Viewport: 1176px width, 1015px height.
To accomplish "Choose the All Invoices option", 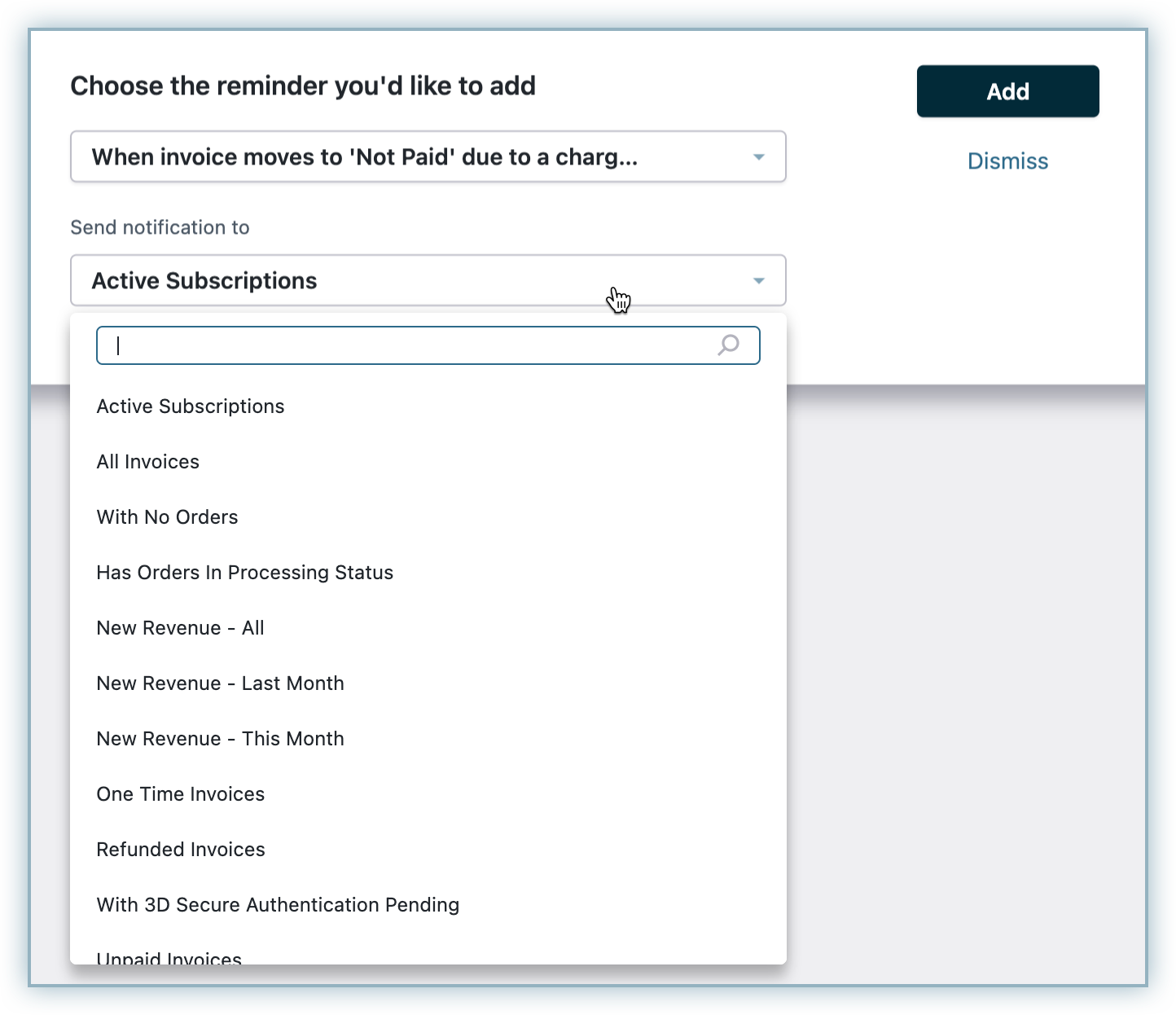I will tap(148, 462).
